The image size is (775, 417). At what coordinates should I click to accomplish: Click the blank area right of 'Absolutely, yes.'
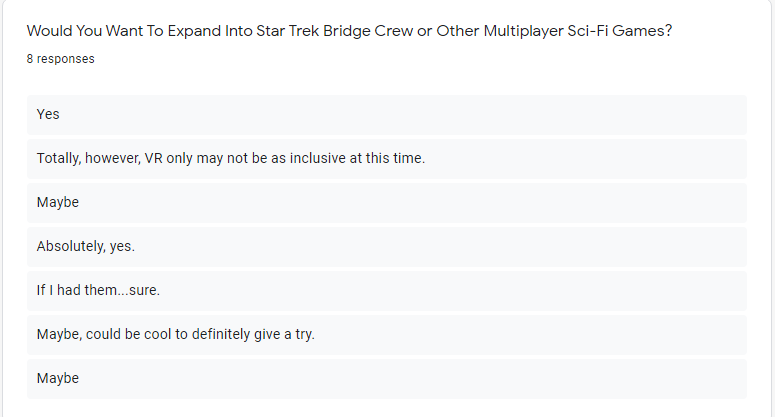440,247
